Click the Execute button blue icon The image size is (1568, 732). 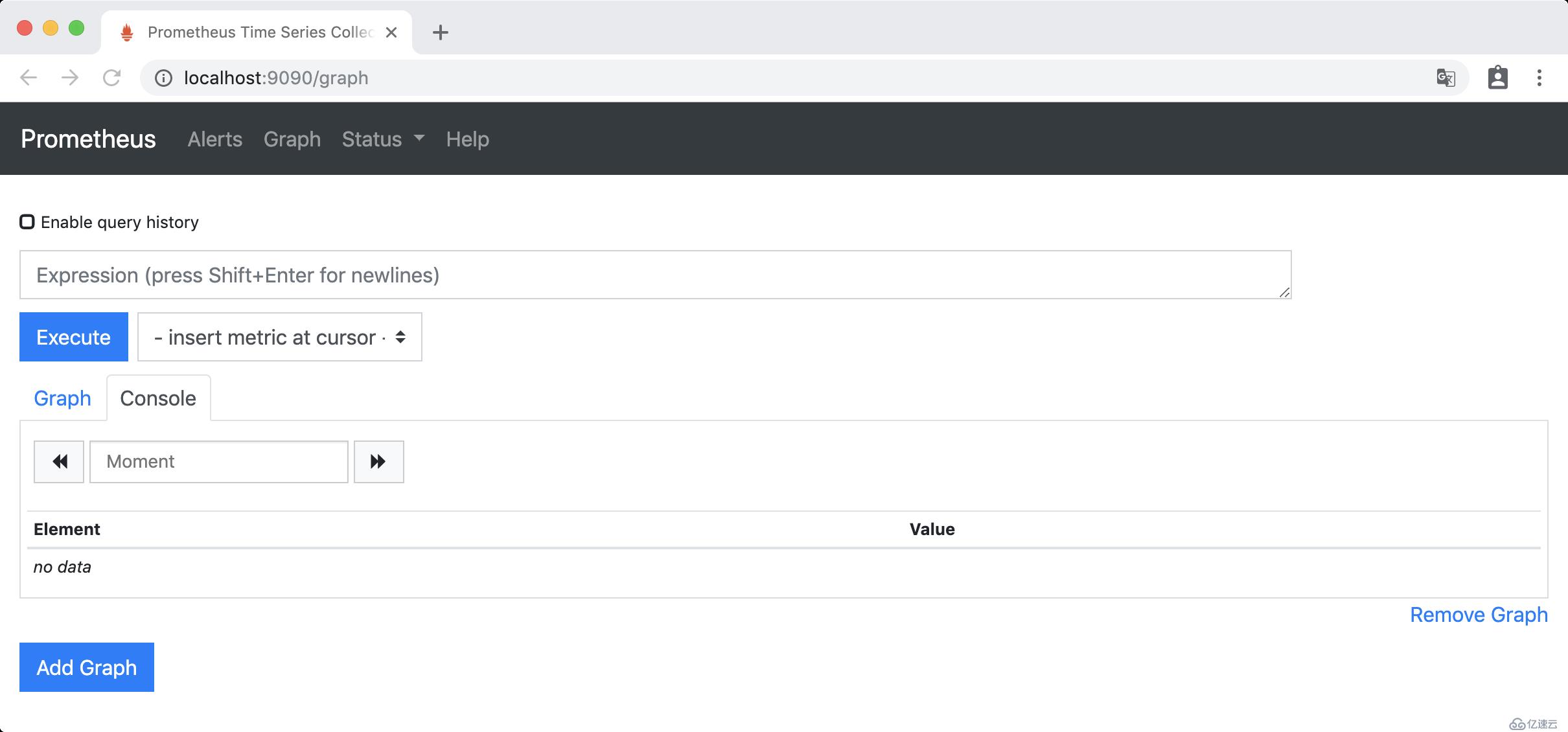[72, 336]
